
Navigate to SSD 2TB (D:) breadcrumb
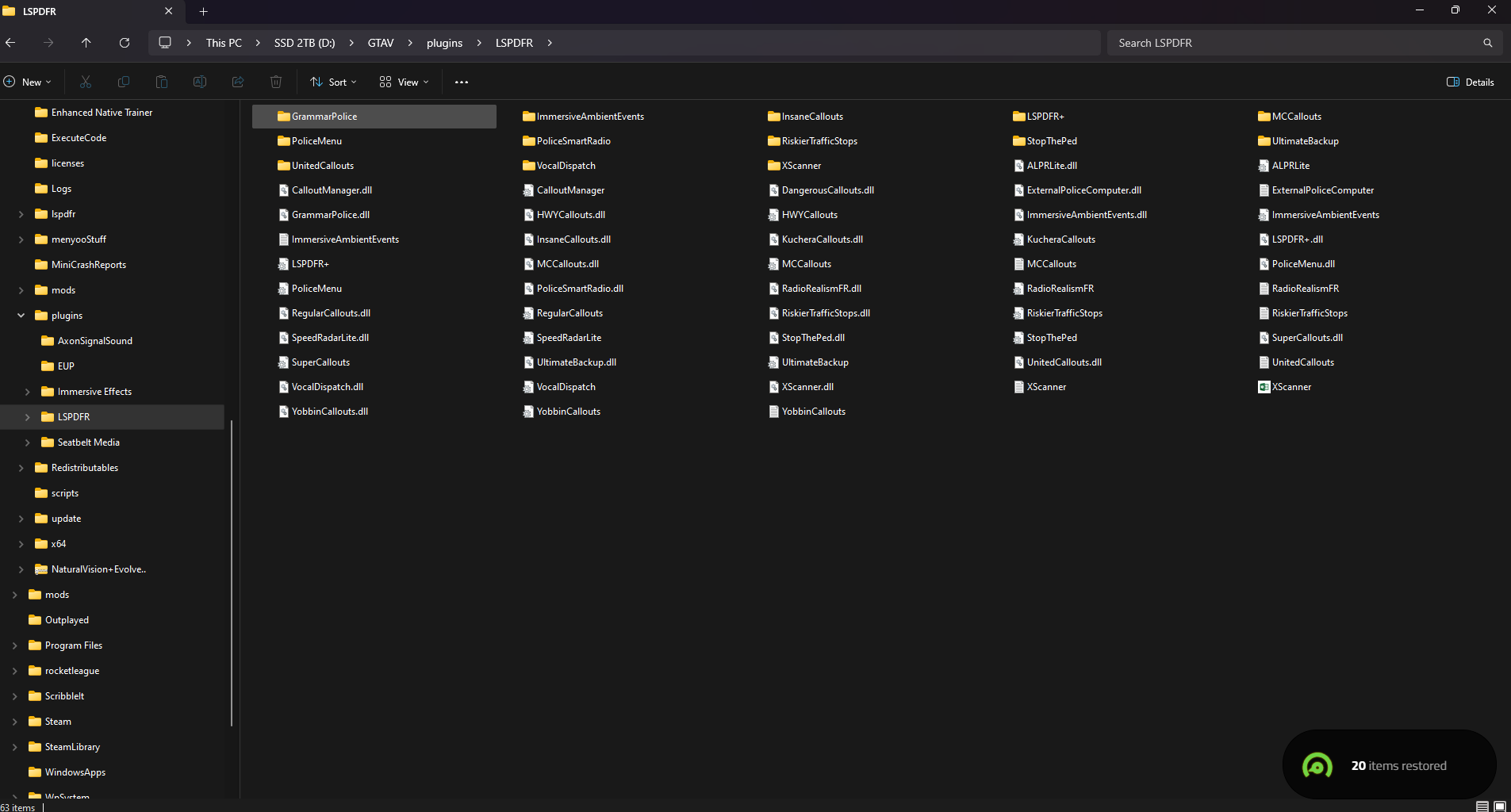pos(305,43)
